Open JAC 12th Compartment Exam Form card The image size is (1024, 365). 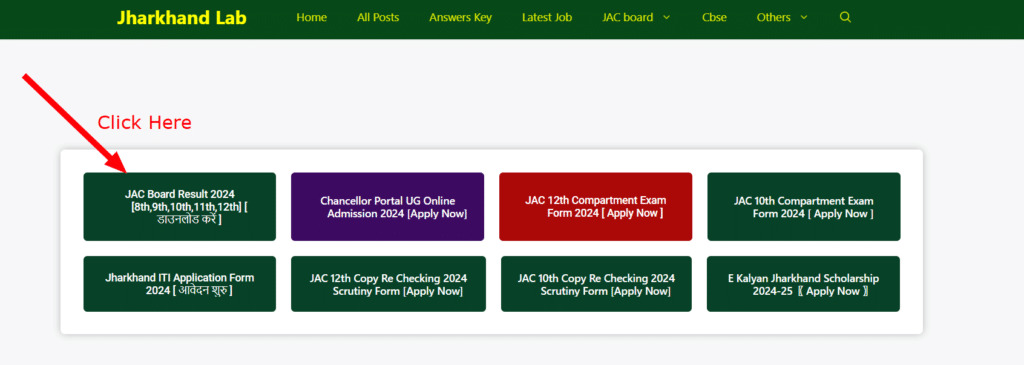(596, 206)
